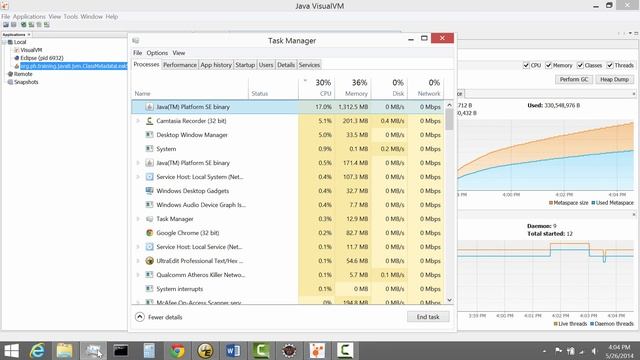
Task: Launch Internet Explorer from taskbar
Action: pos(37,351)
